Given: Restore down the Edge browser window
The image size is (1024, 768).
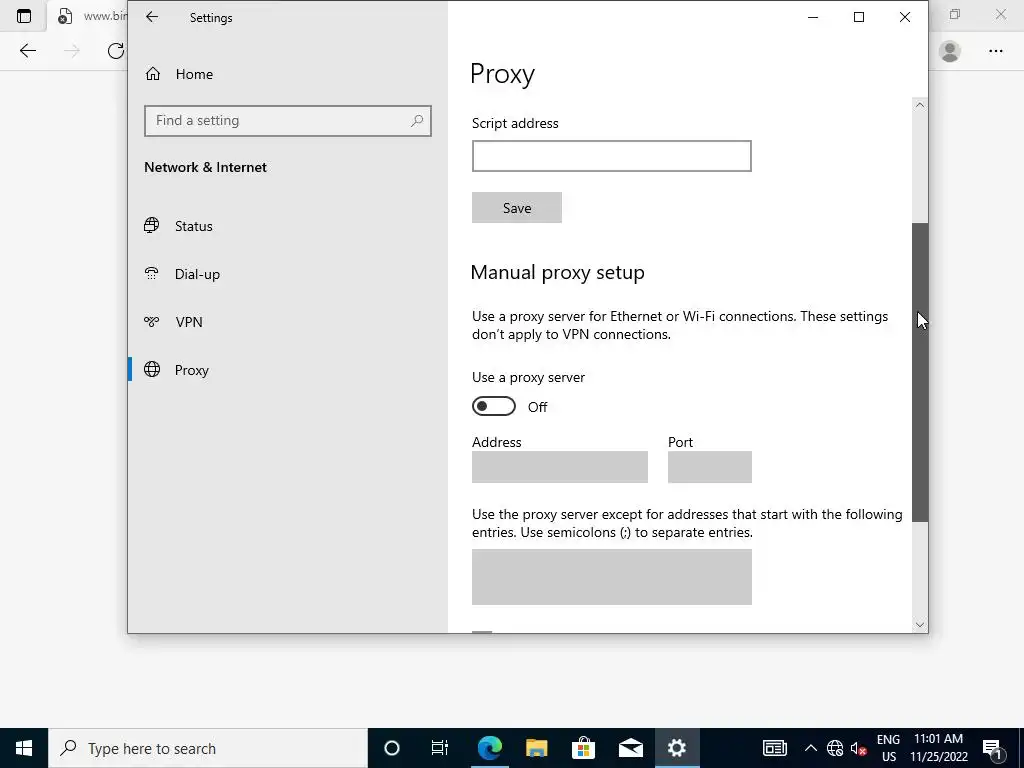Looking at the screenshot, I should tap(955, 14).
